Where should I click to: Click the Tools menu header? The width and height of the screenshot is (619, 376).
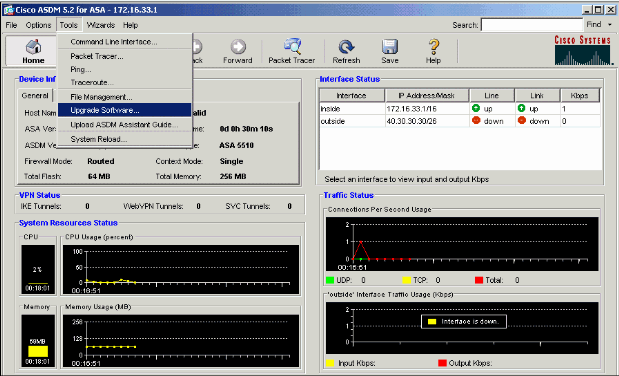tap(69, 25)
